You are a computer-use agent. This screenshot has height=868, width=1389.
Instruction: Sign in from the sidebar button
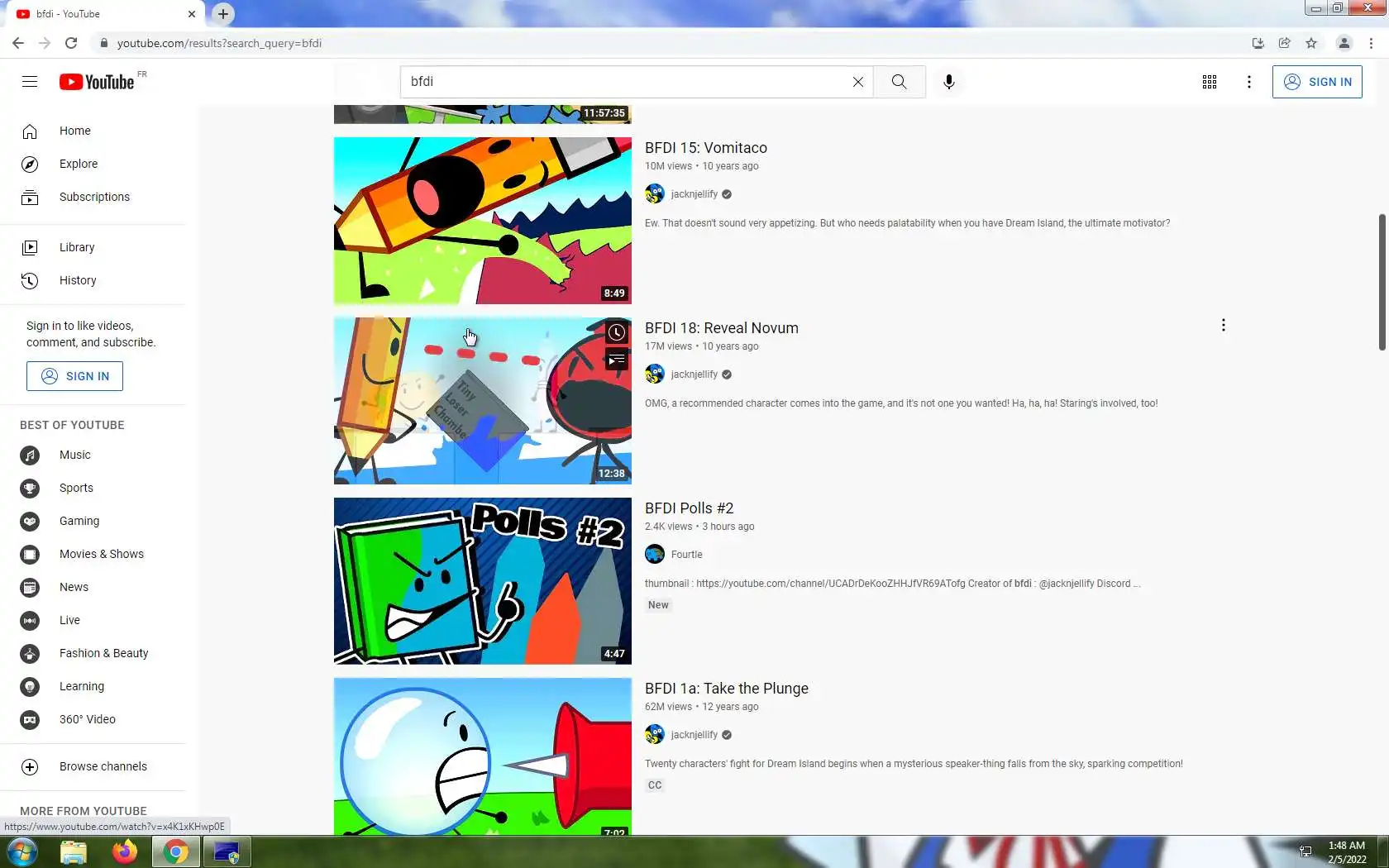click(74, 376)
